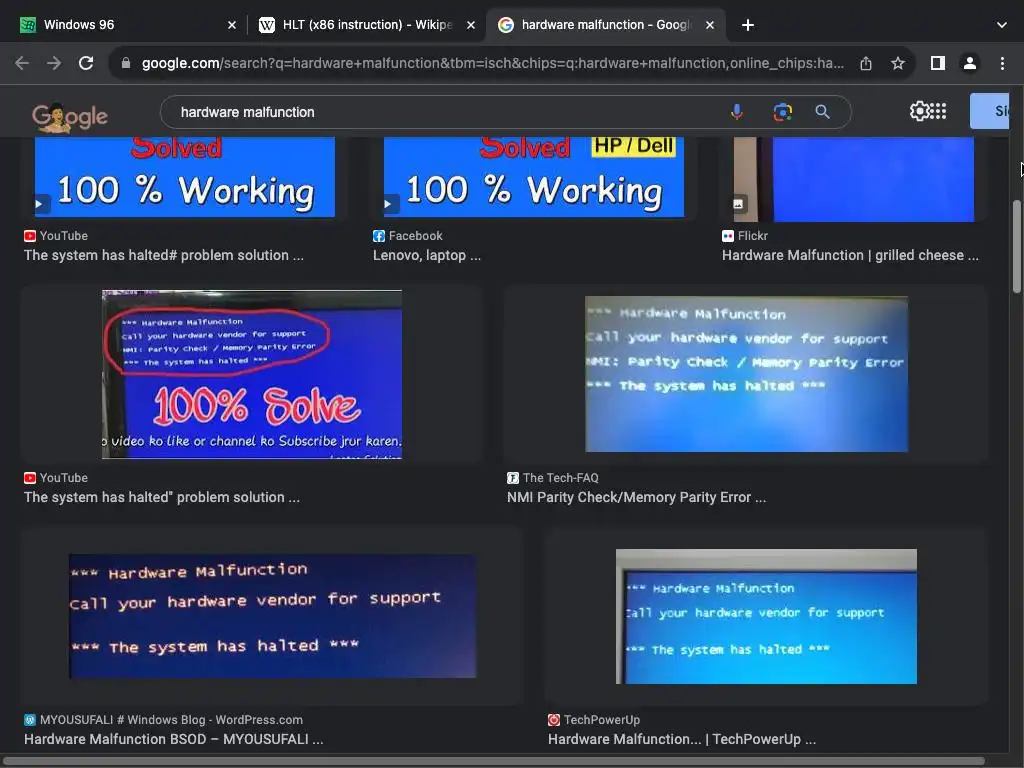Reload the current page

[x=86, y=63]
